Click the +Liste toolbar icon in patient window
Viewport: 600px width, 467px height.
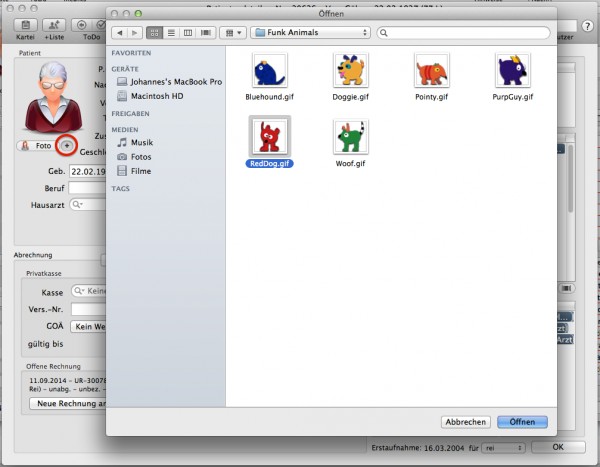pos(54,25)
